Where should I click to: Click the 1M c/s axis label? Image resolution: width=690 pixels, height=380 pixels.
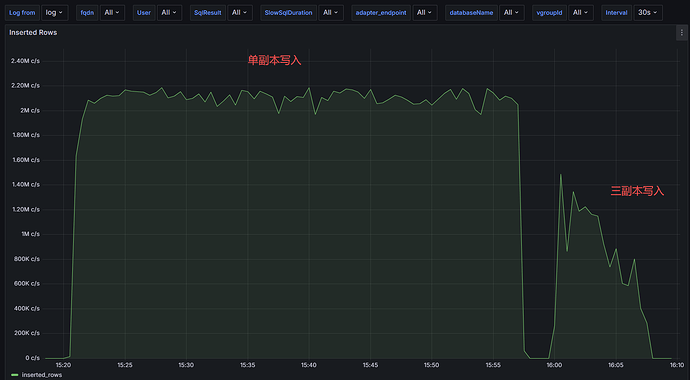click(29, 234)
